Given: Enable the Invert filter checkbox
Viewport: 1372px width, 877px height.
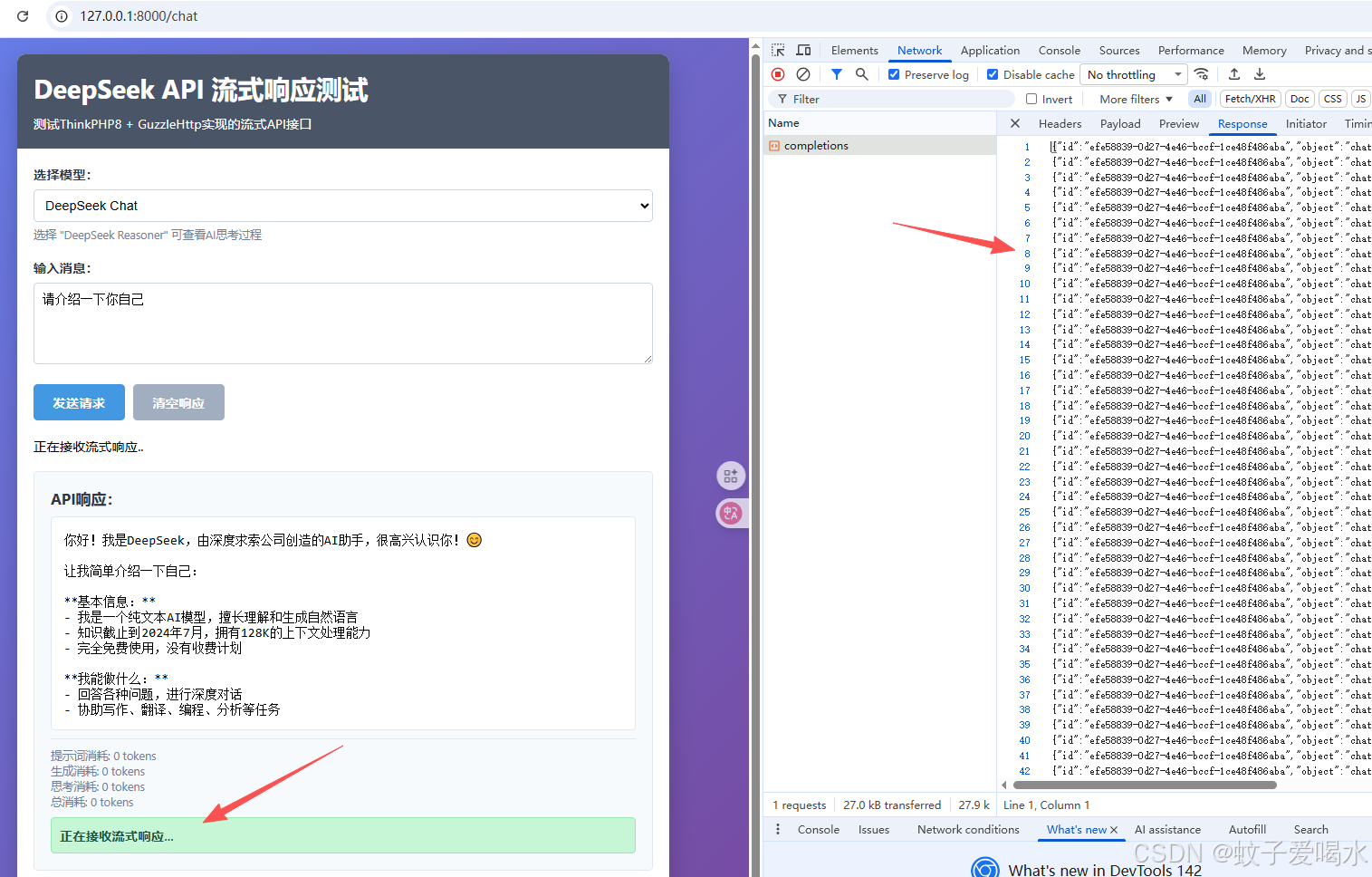Looking at the screenshot, I should 1031,99.
